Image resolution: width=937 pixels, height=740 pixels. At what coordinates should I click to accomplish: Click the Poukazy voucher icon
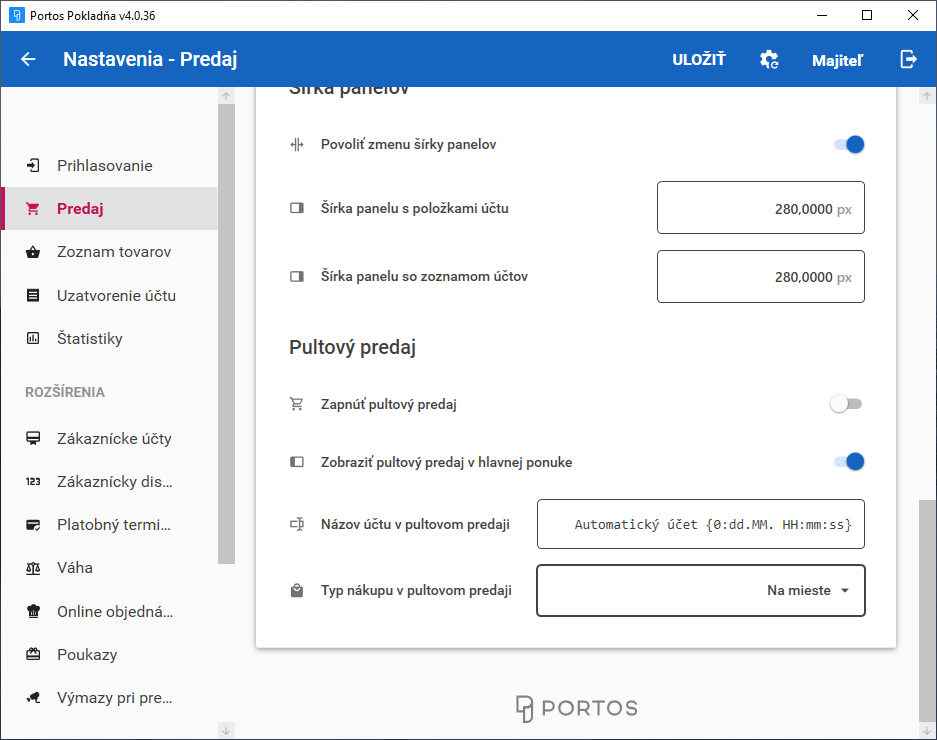tap(33, 655)
